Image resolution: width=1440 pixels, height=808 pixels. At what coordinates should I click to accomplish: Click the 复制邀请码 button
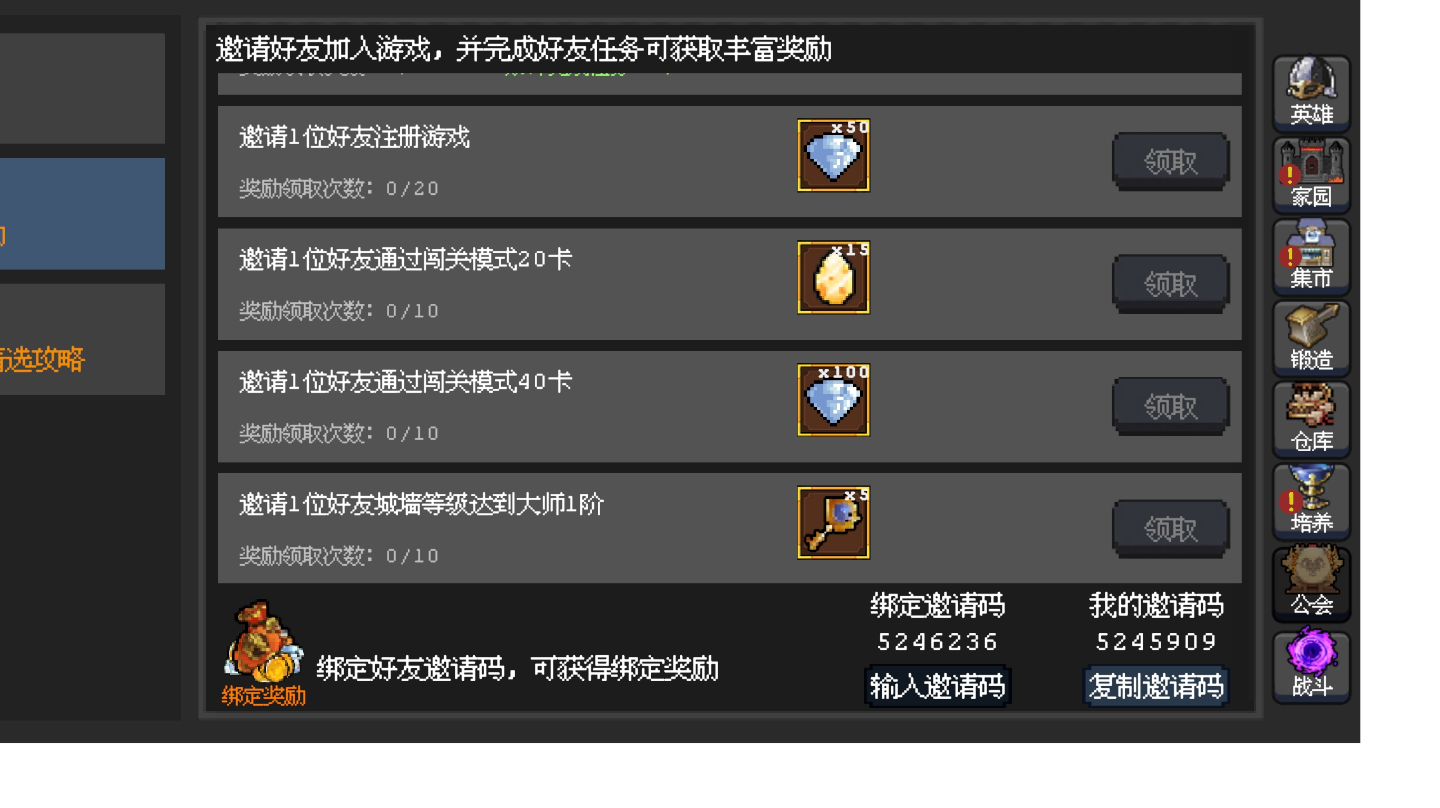1156,686
